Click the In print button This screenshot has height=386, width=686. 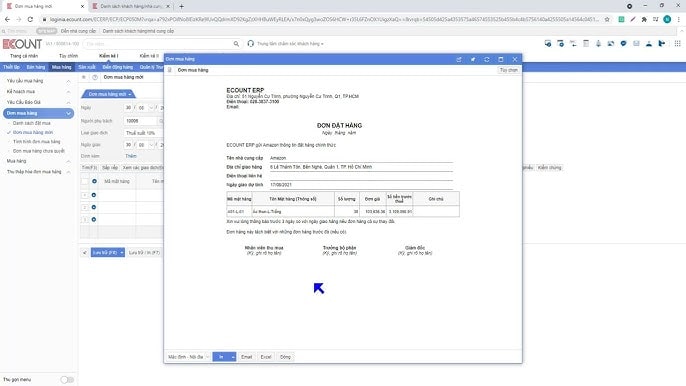221,357
